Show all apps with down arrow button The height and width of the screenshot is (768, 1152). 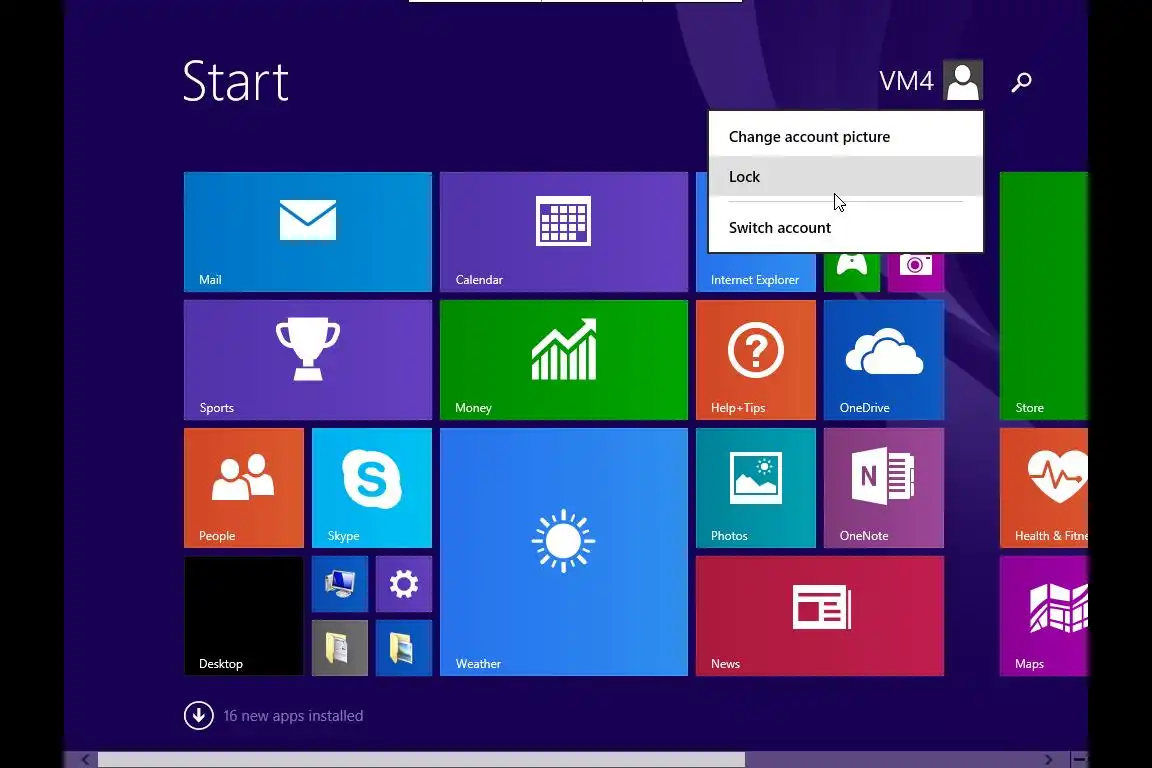pos(198,716)
